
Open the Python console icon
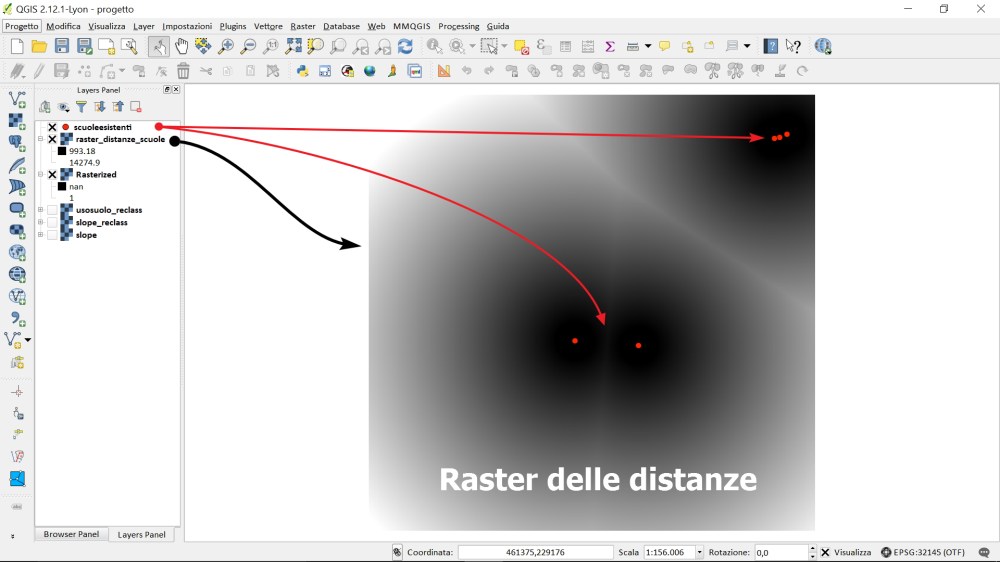[302, 71]
